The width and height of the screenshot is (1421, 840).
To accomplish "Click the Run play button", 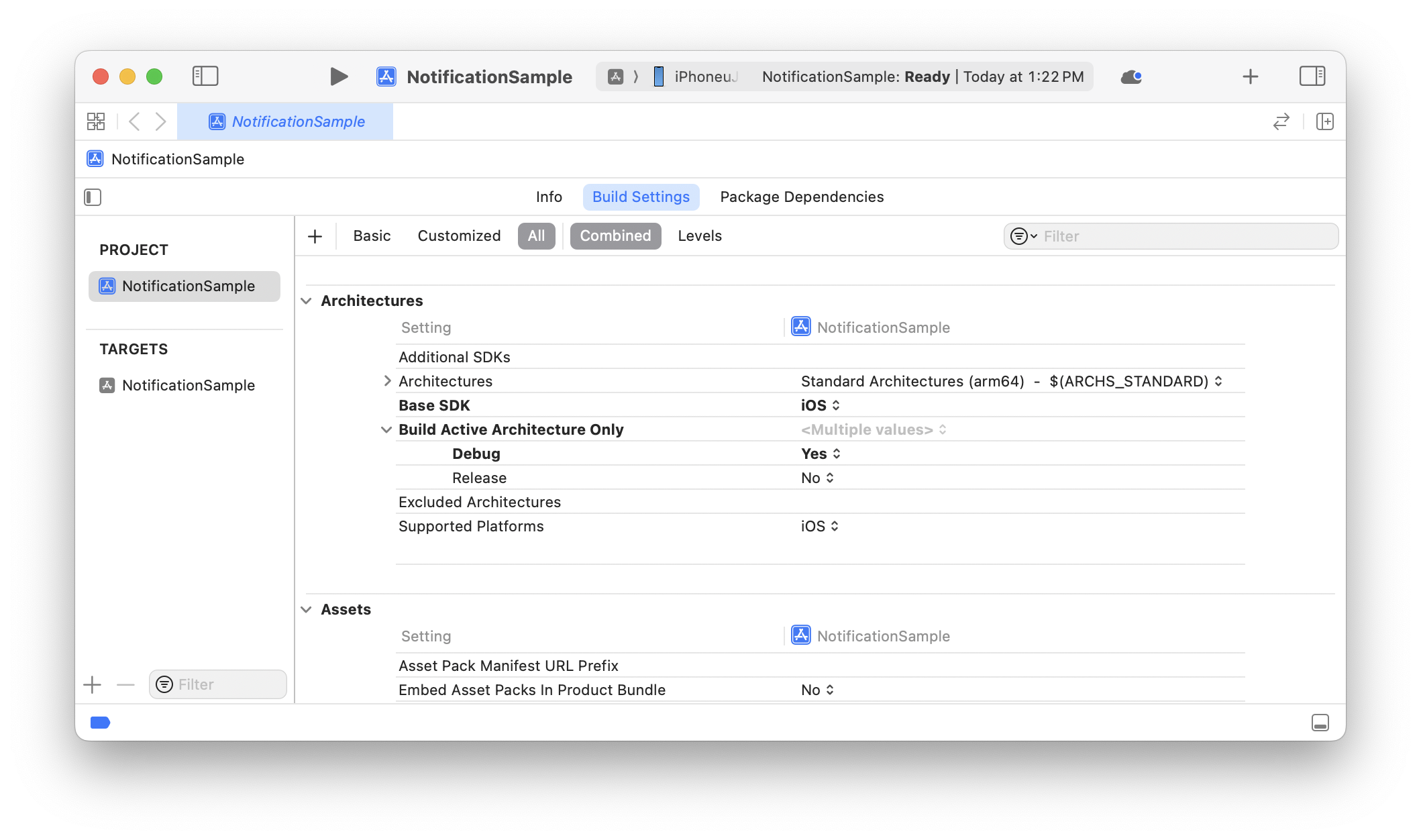I will point(339,76).
